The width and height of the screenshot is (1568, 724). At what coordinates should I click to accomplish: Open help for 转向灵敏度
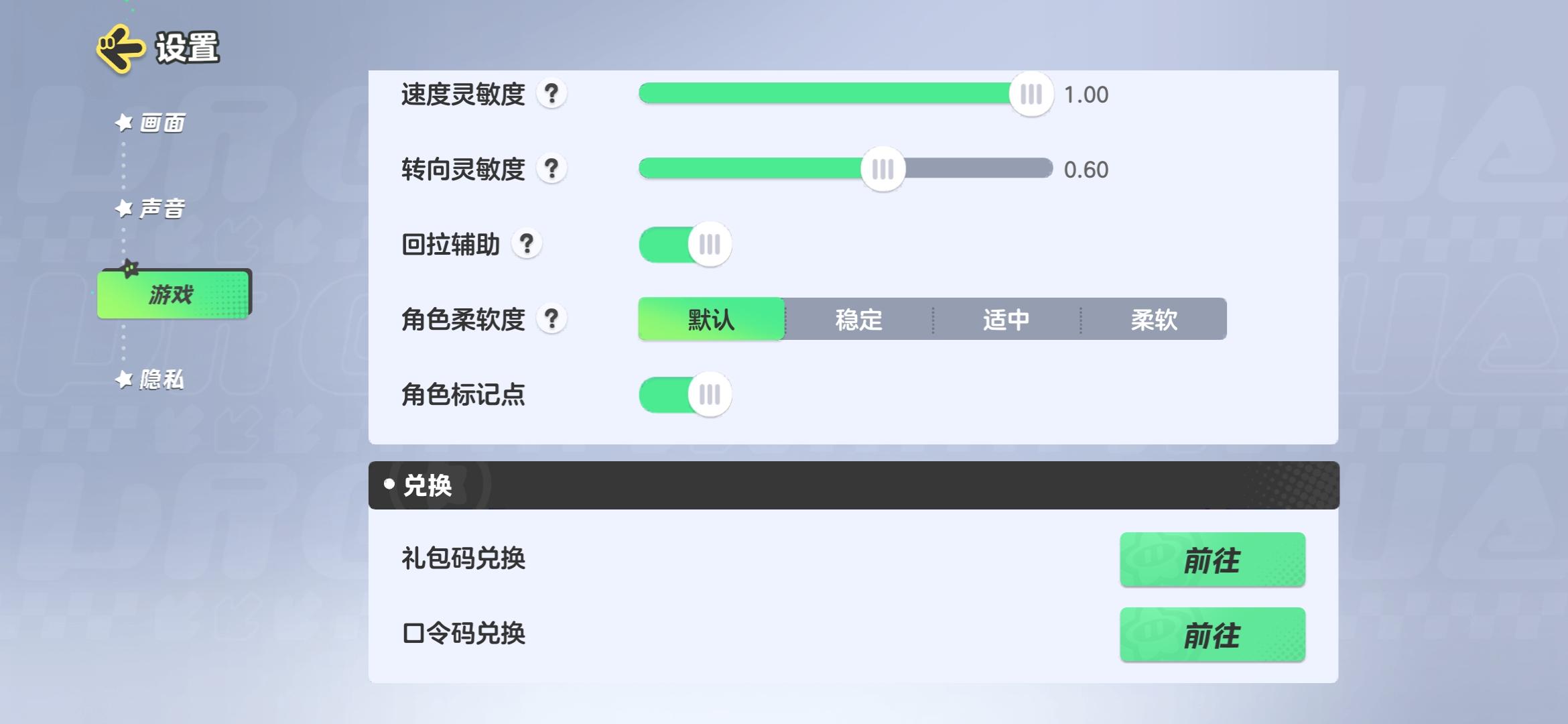pyautogui.click(x=551, y=169)
